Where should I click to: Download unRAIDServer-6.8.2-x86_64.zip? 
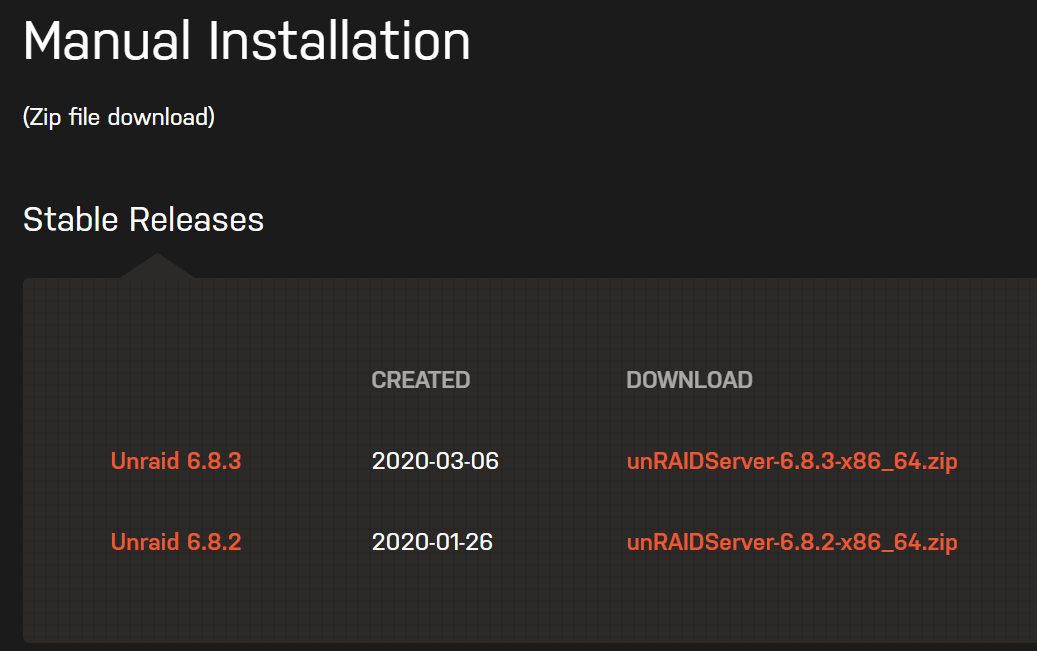pos(791,542)
